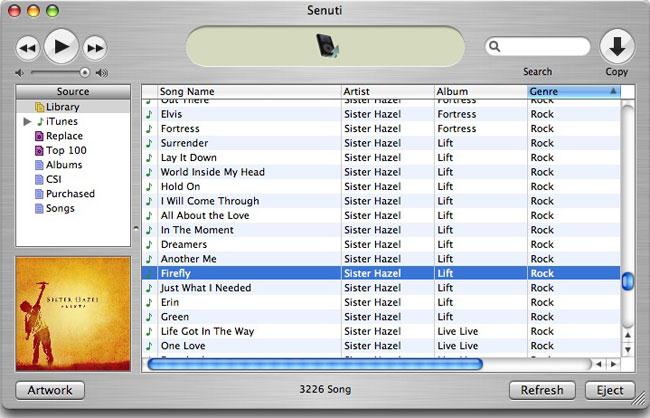The image size is (650, 418).
Task: Reverse sort on Genre column header
Action: 574,91
